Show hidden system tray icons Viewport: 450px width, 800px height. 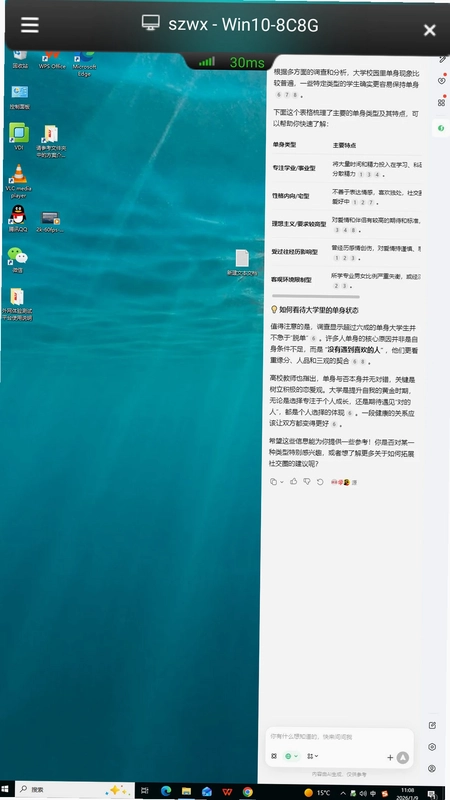(343, 793)
